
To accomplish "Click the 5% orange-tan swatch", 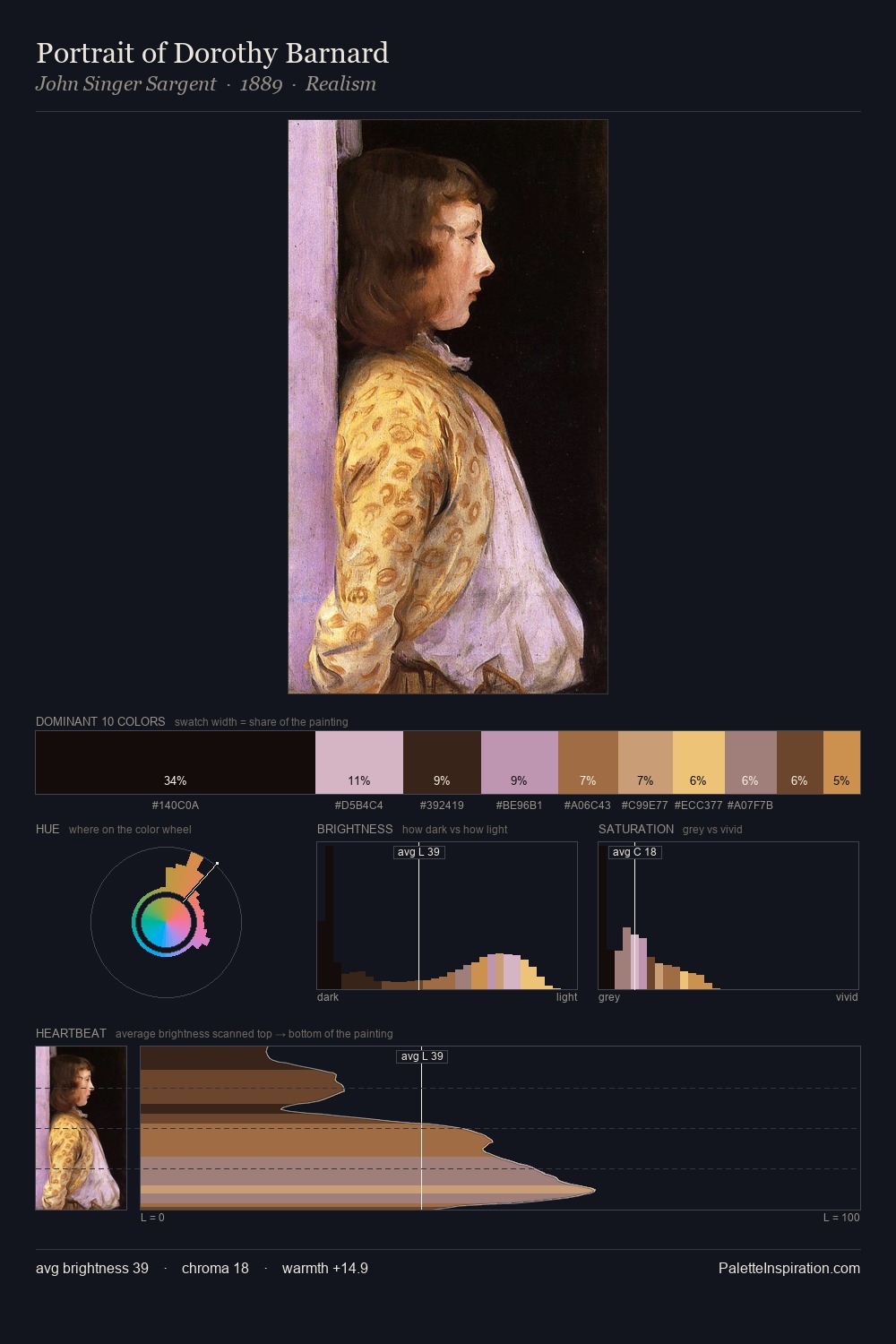I will pos(841,762).
